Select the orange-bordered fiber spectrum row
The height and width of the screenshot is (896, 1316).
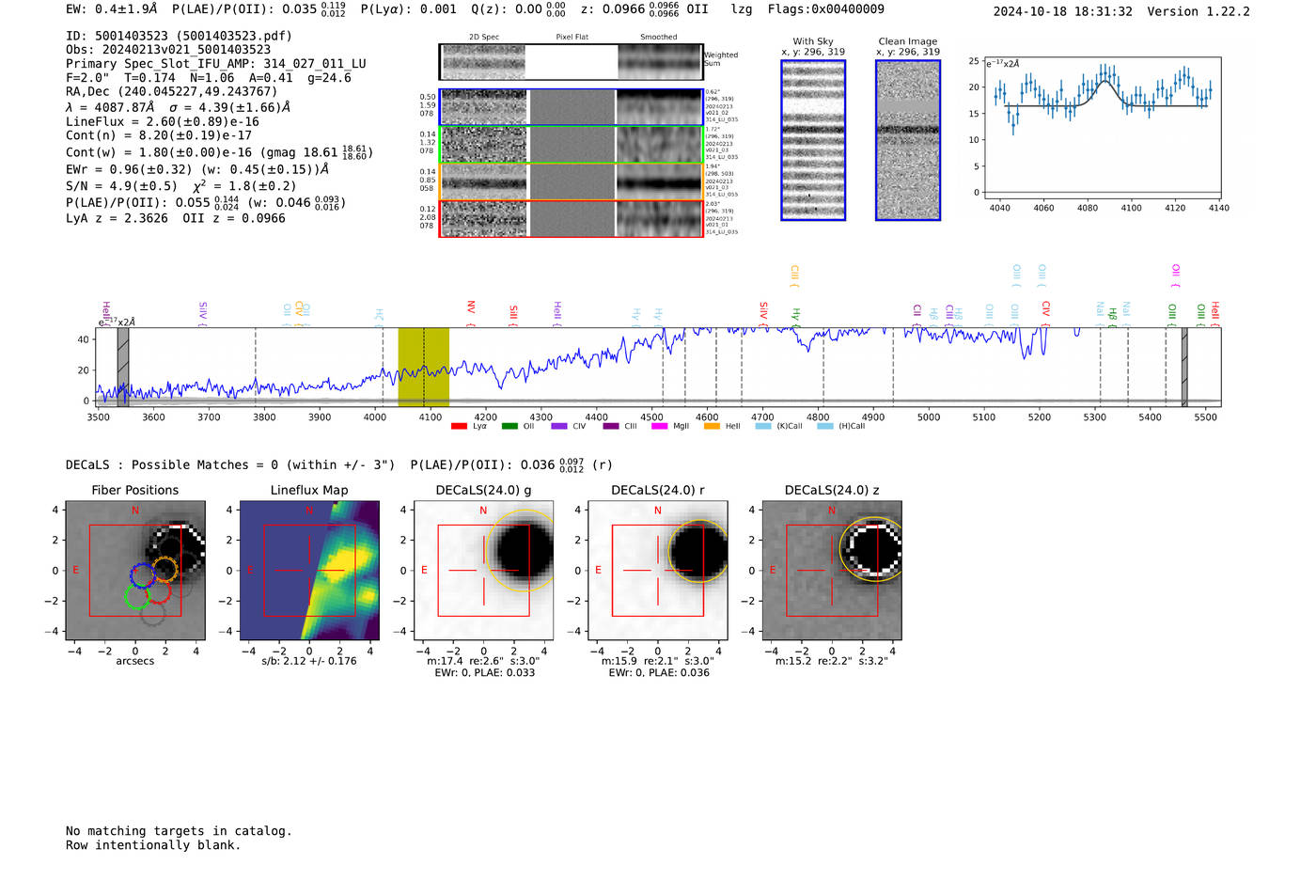(x=571, y=181)
